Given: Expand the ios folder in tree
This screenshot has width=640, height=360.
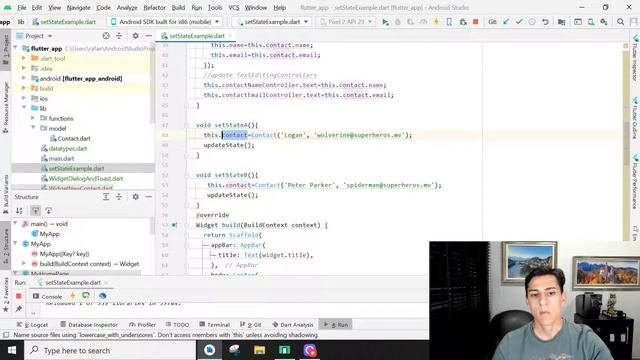Looking at the screenshot, I should pos(24,98).
